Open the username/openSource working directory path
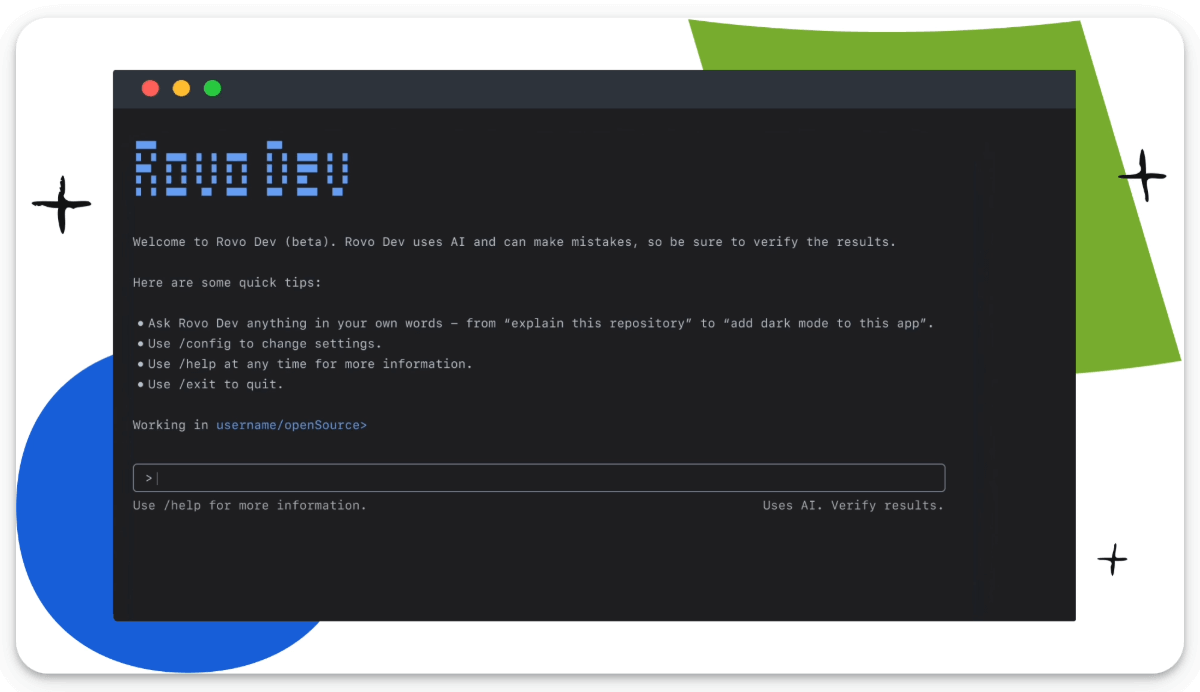 291,425
